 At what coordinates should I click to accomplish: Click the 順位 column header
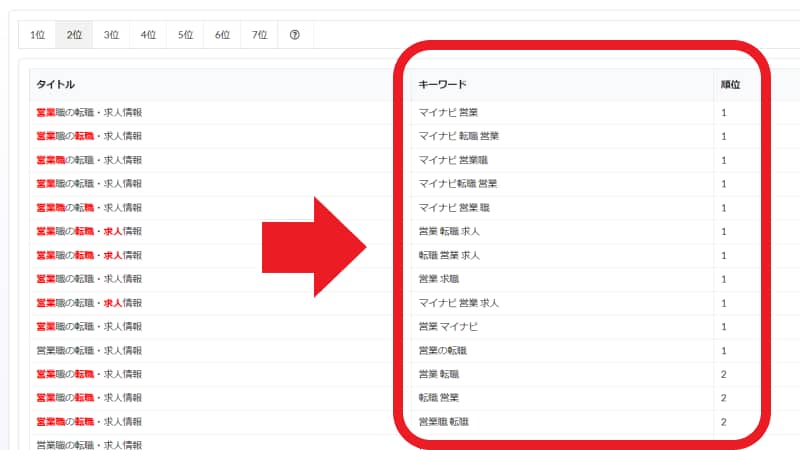click(730, 84)
